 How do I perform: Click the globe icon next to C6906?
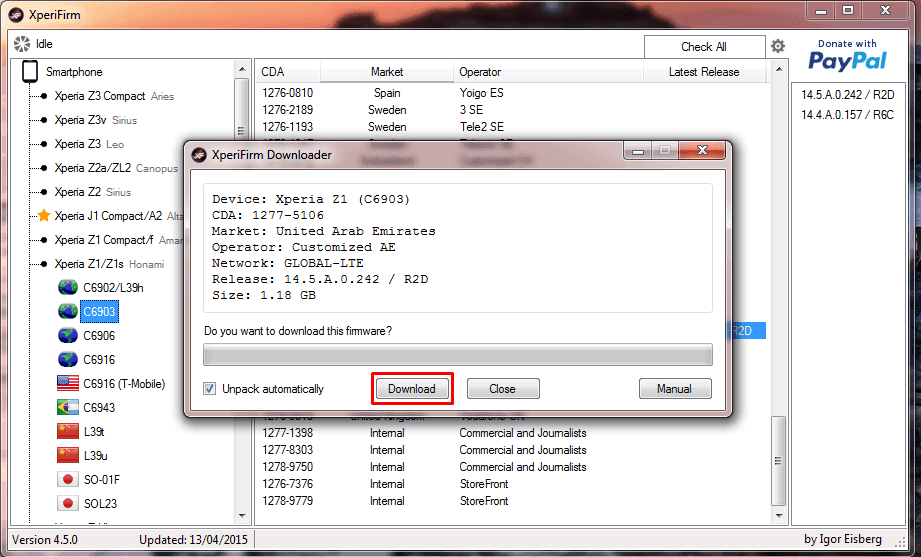tap(68, 335)
